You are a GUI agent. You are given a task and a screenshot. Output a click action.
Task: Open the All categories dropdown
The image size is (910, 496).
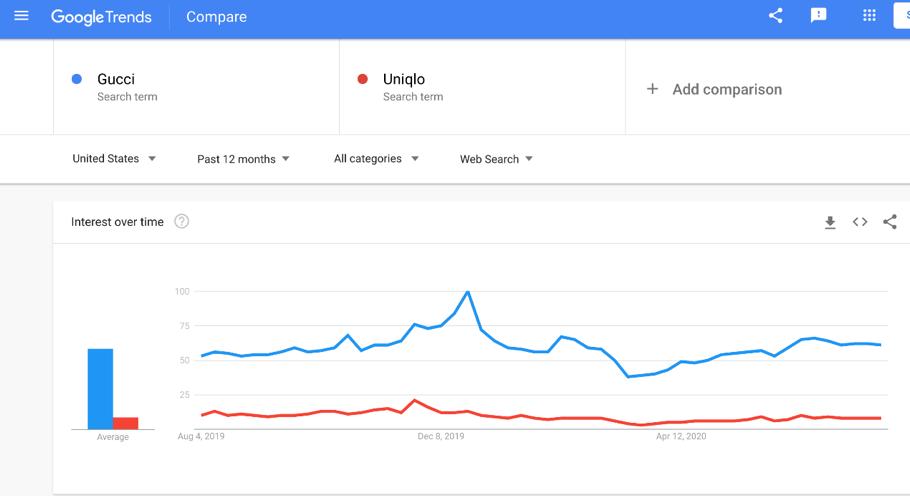point(376,159)
